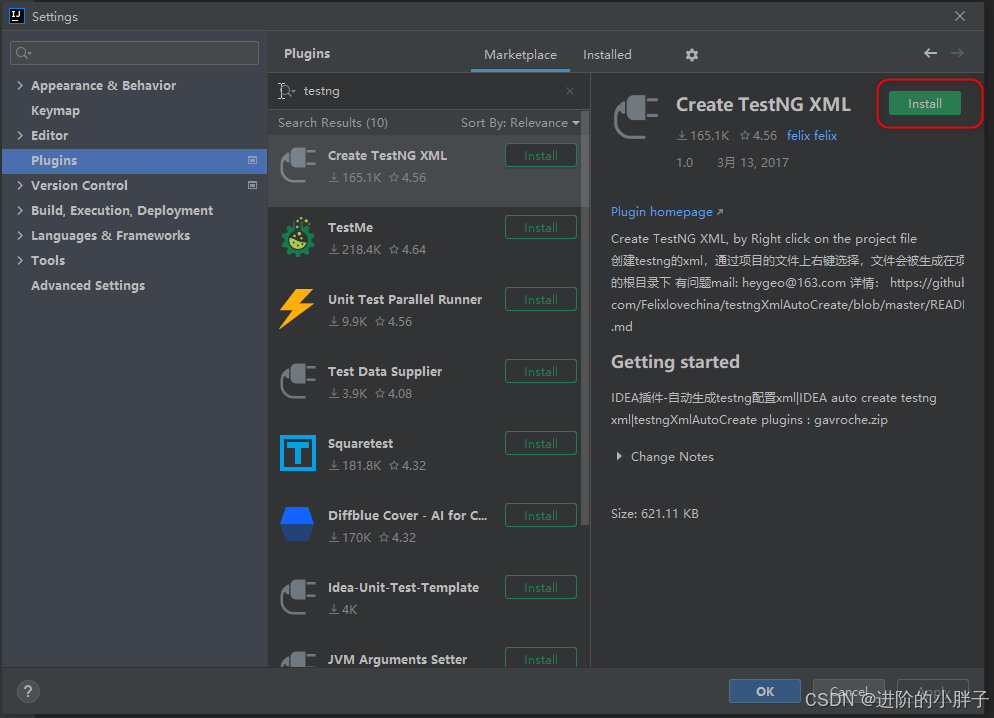
Task: Click the Unit Test Parallel Runner lightning icon
Action: (298, 309)
